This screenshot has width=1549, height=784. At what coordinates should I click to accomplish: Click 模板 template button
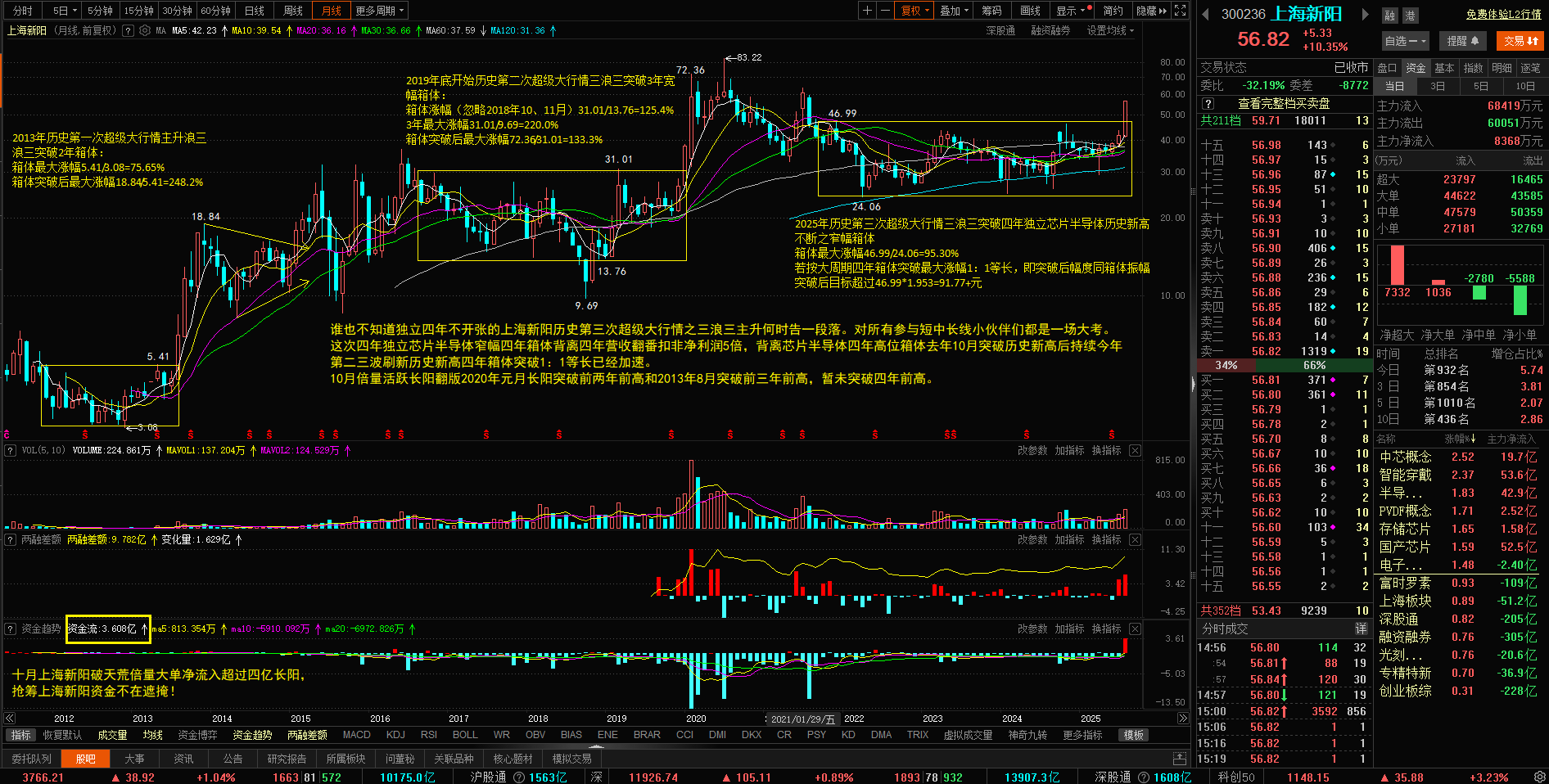(x=1134, y=735)
